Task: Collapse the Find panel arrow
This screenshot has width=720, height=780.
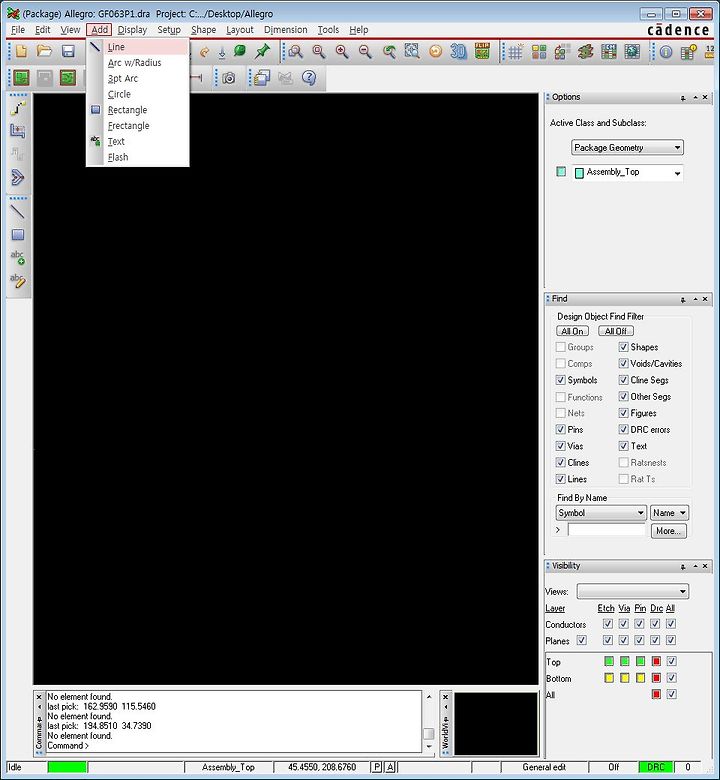Action: click(695, 299)
